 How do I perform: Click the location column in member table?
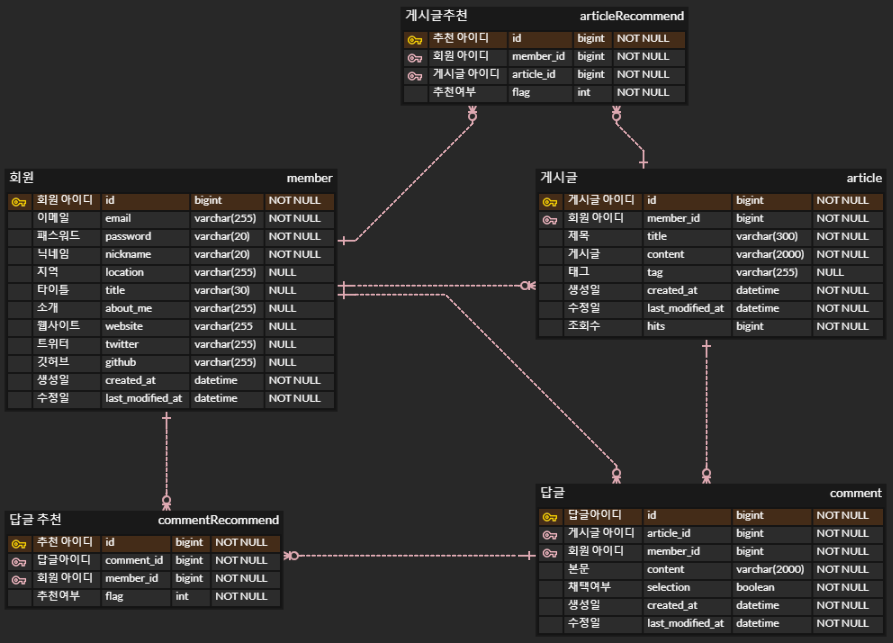(x=124, y=272)
